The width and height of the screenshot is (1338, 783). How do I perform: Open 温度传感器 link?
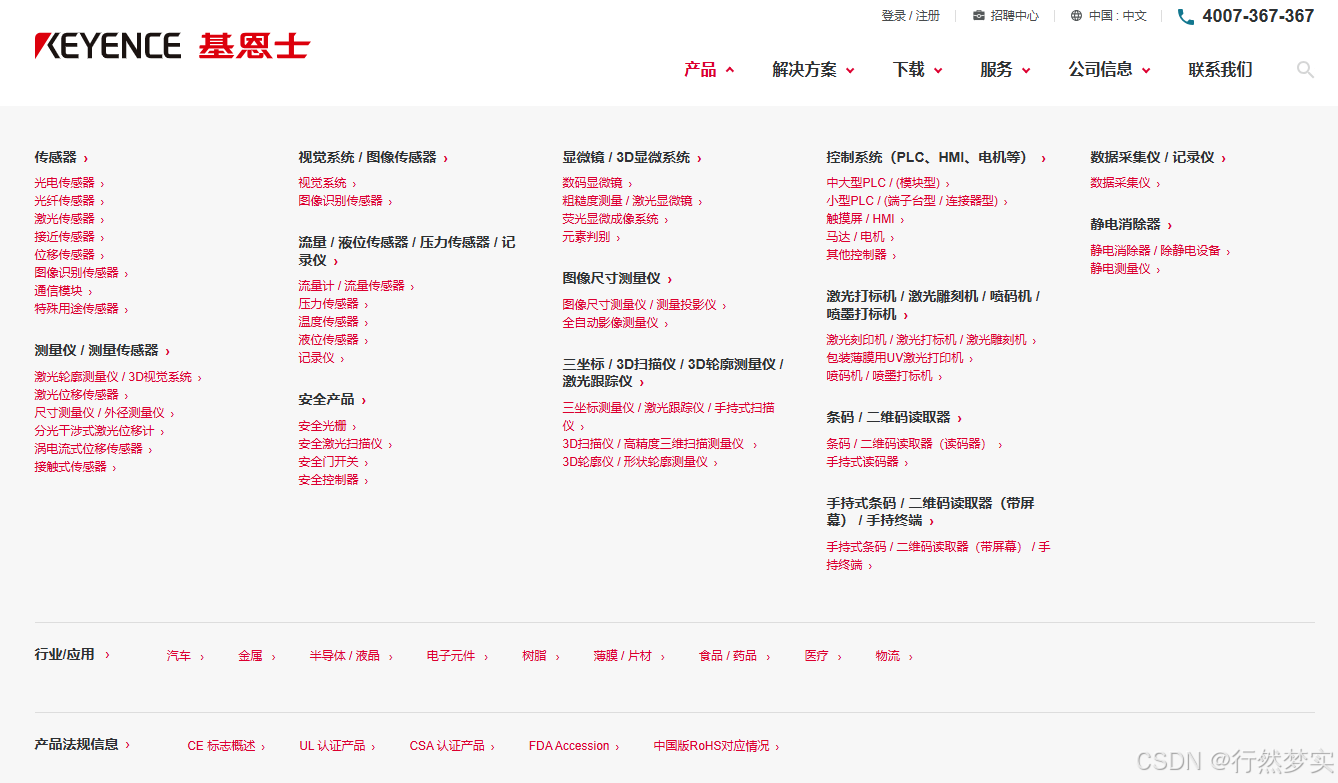click(333, 322)
